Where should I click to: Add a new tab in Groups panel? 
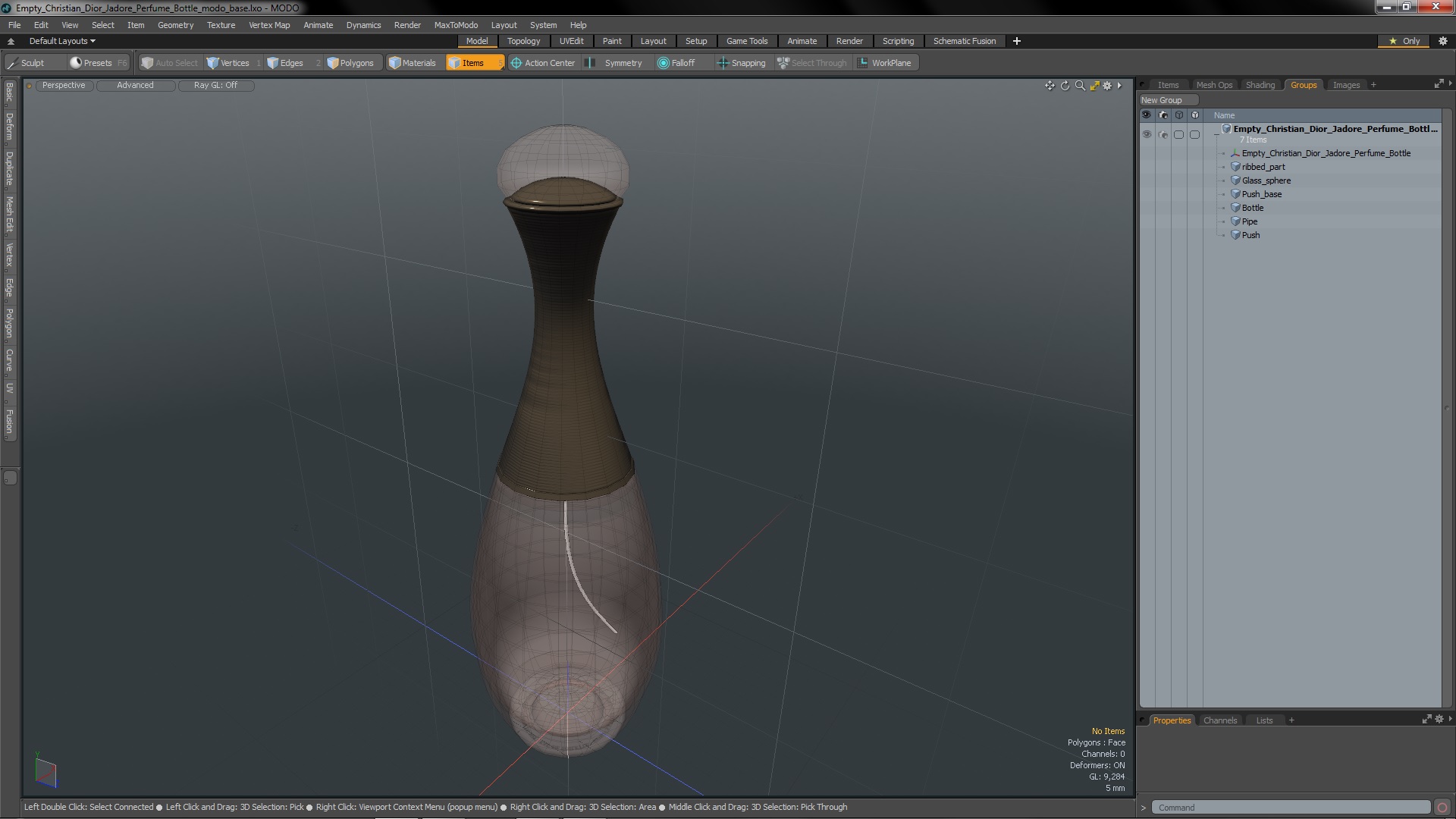(1373, 85)
